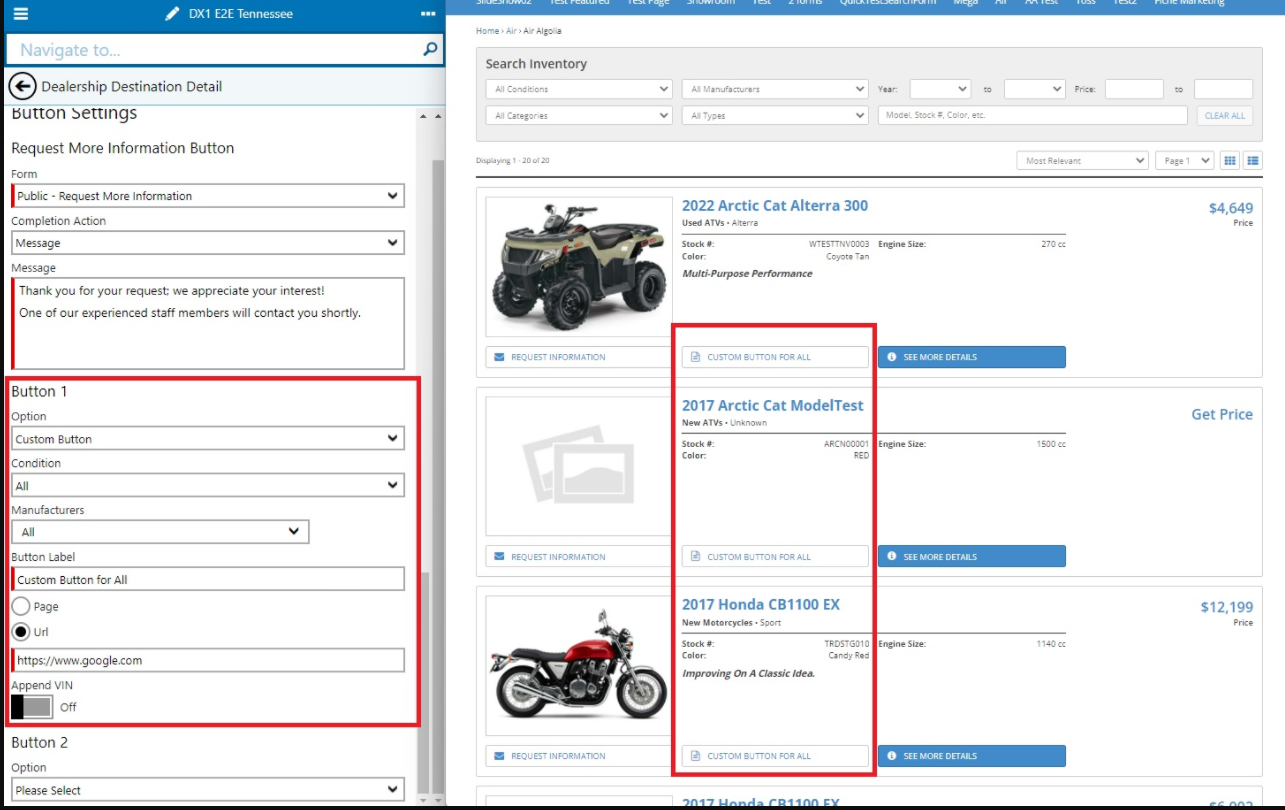Click document icon on Alterra 300 custom button
Image resolution: width=1285 pixels, height=810 pixels.
696,357
